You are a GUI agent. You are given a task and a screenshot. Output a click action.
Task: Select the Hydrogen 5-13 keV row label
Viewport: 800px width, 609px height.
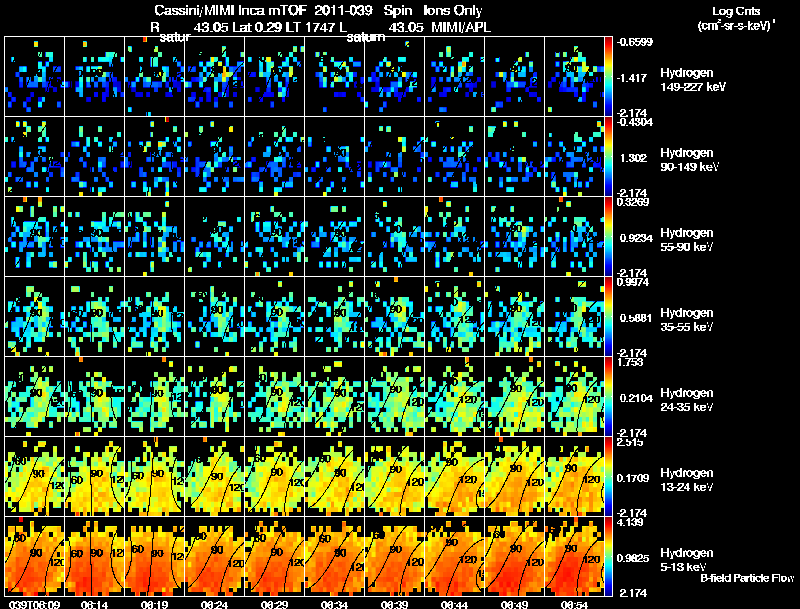click(x=686, y=560)
